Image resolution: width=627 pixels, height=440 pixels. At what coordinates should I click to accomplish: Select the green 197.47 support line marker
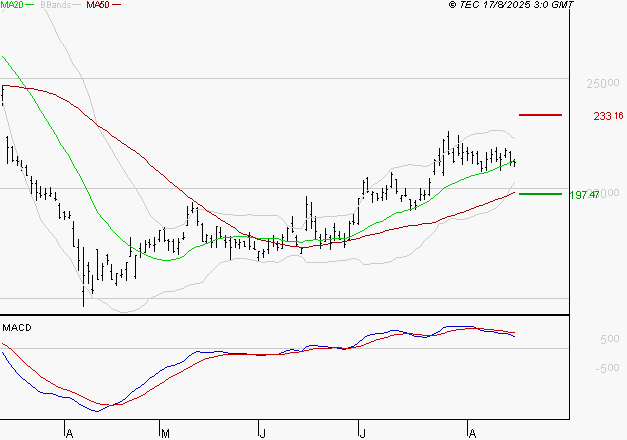pos(542,194)
